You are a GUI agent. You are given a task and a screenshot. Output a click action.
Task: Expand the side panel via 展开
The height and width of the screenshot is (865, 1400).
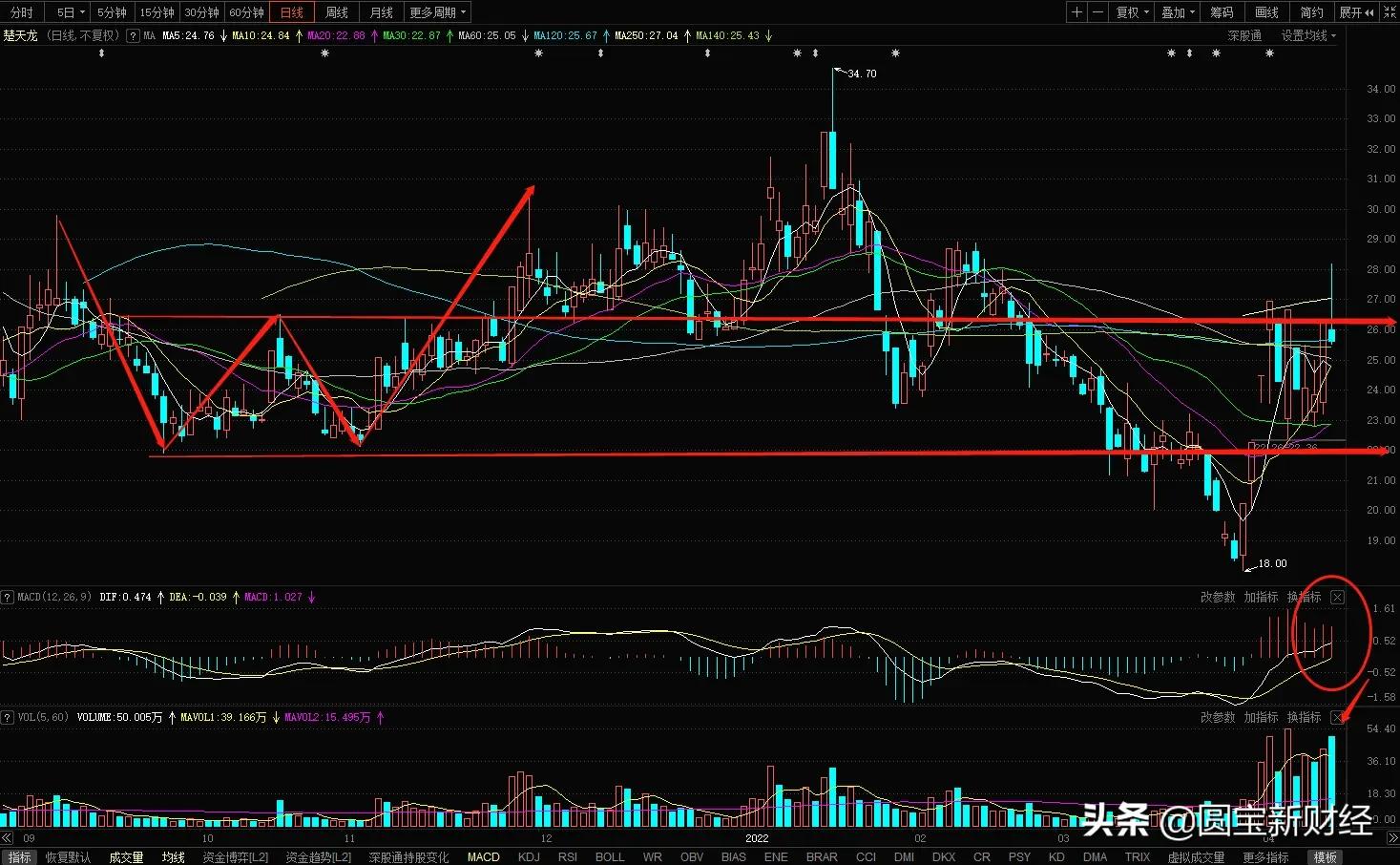[1356, 12]
